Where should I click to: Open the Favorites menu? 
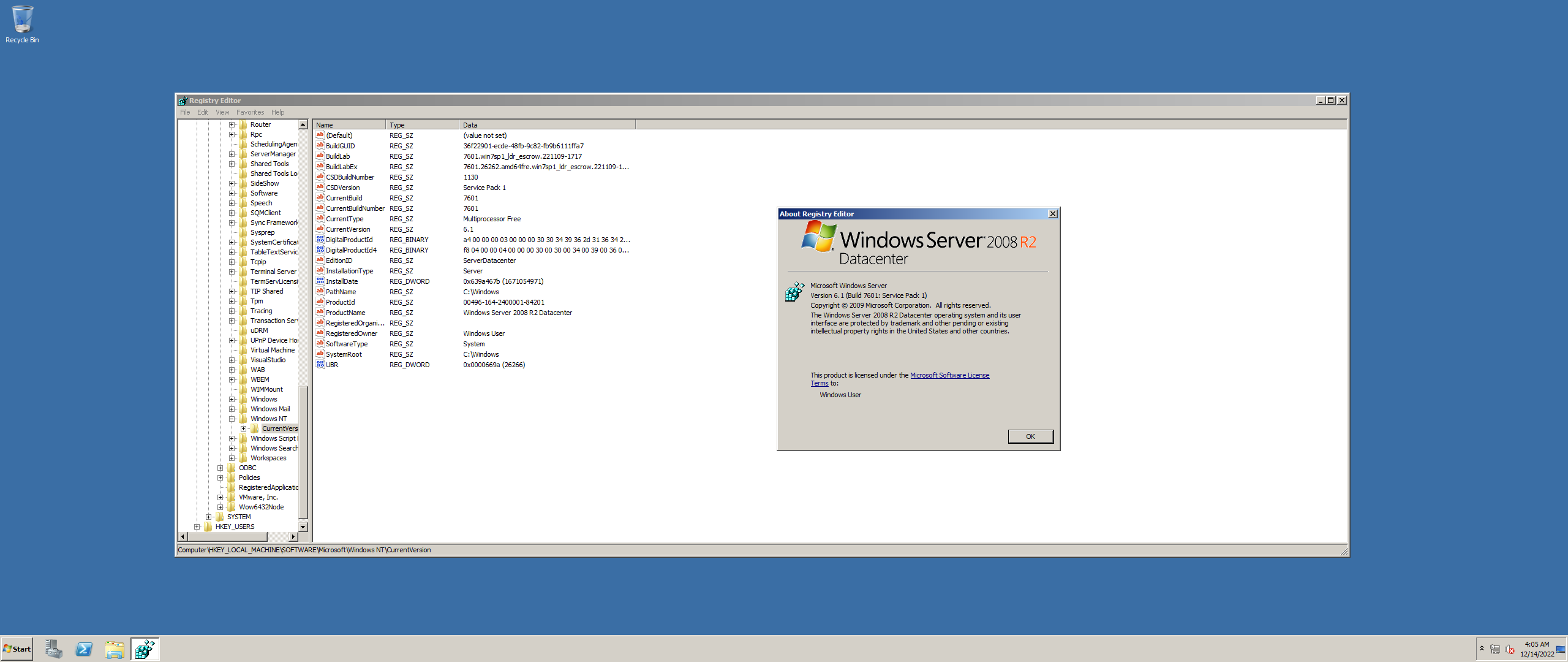click(x=250, y=112)
